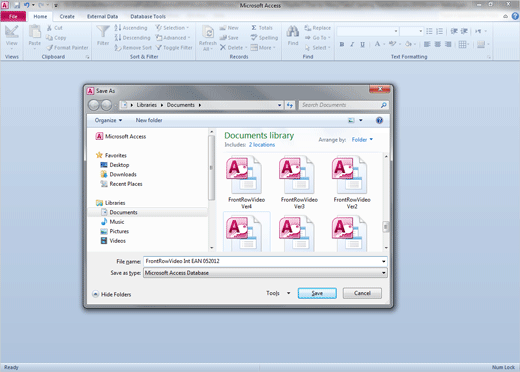The height and width of the screenshot is (372, 520).
Task: Click quick access Save disk icon
Action: point(17,5)
